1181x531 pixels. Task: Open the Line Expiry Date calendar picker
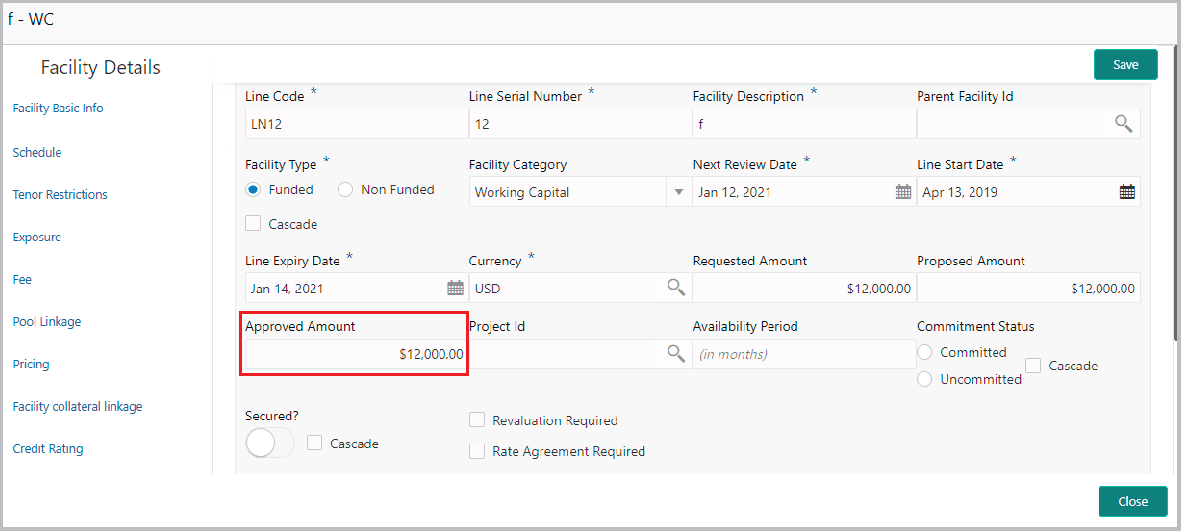coord(455,288)
